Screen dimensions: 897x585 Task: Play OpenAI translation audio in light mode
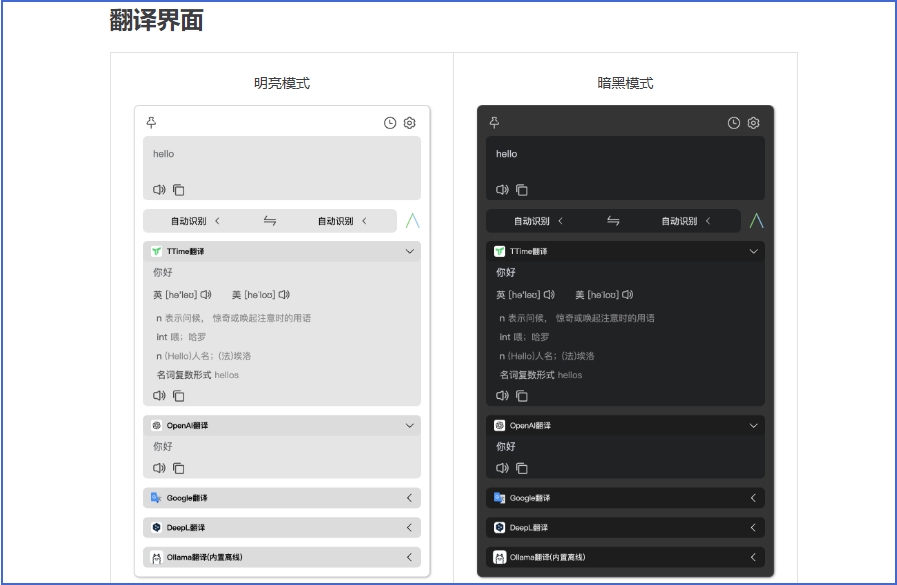(x=159, y=468)
